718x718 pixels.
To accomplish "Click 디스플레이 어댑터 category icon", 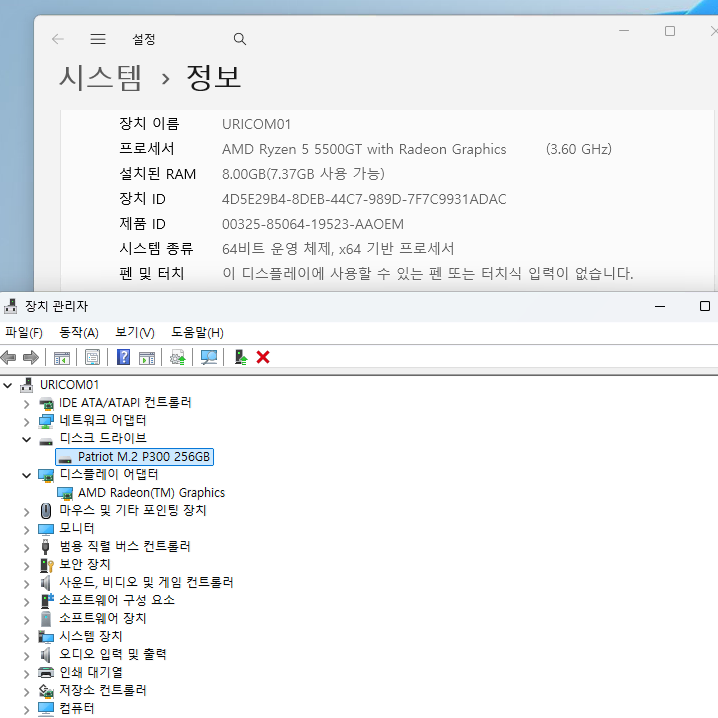I will [46, 475].
